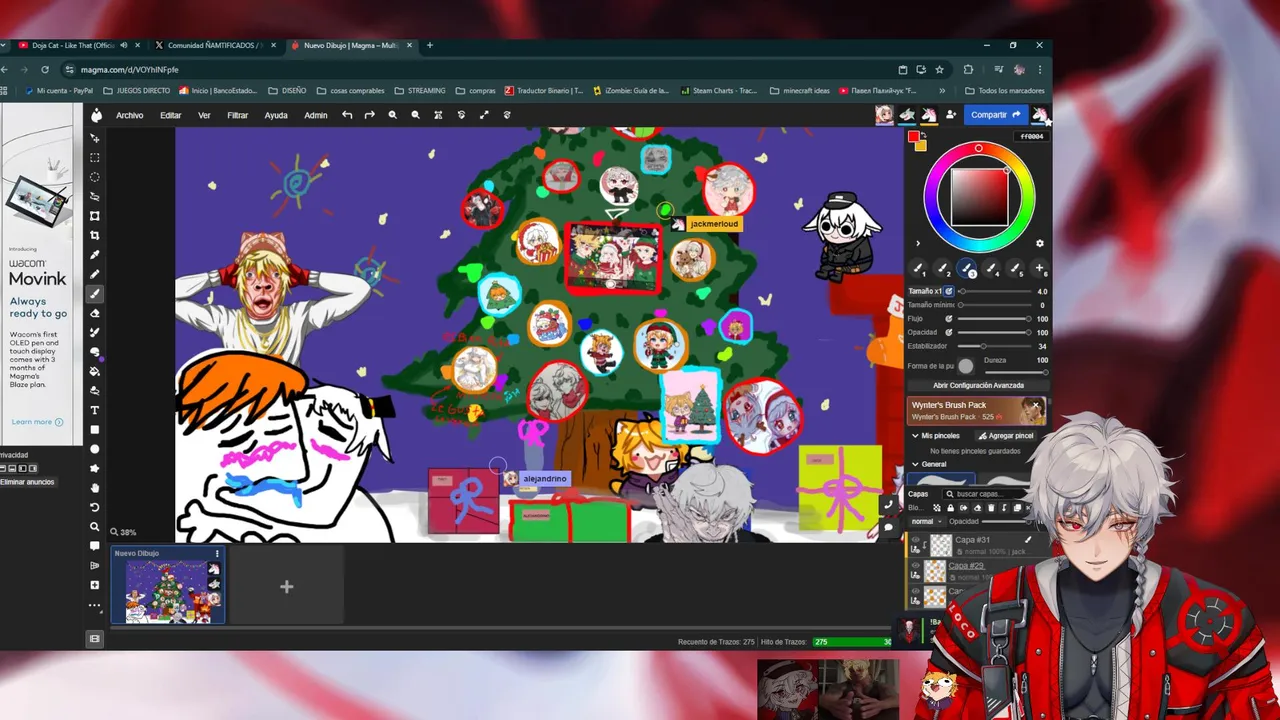Click Eliminar anuncios link

[x=27, y=482]
